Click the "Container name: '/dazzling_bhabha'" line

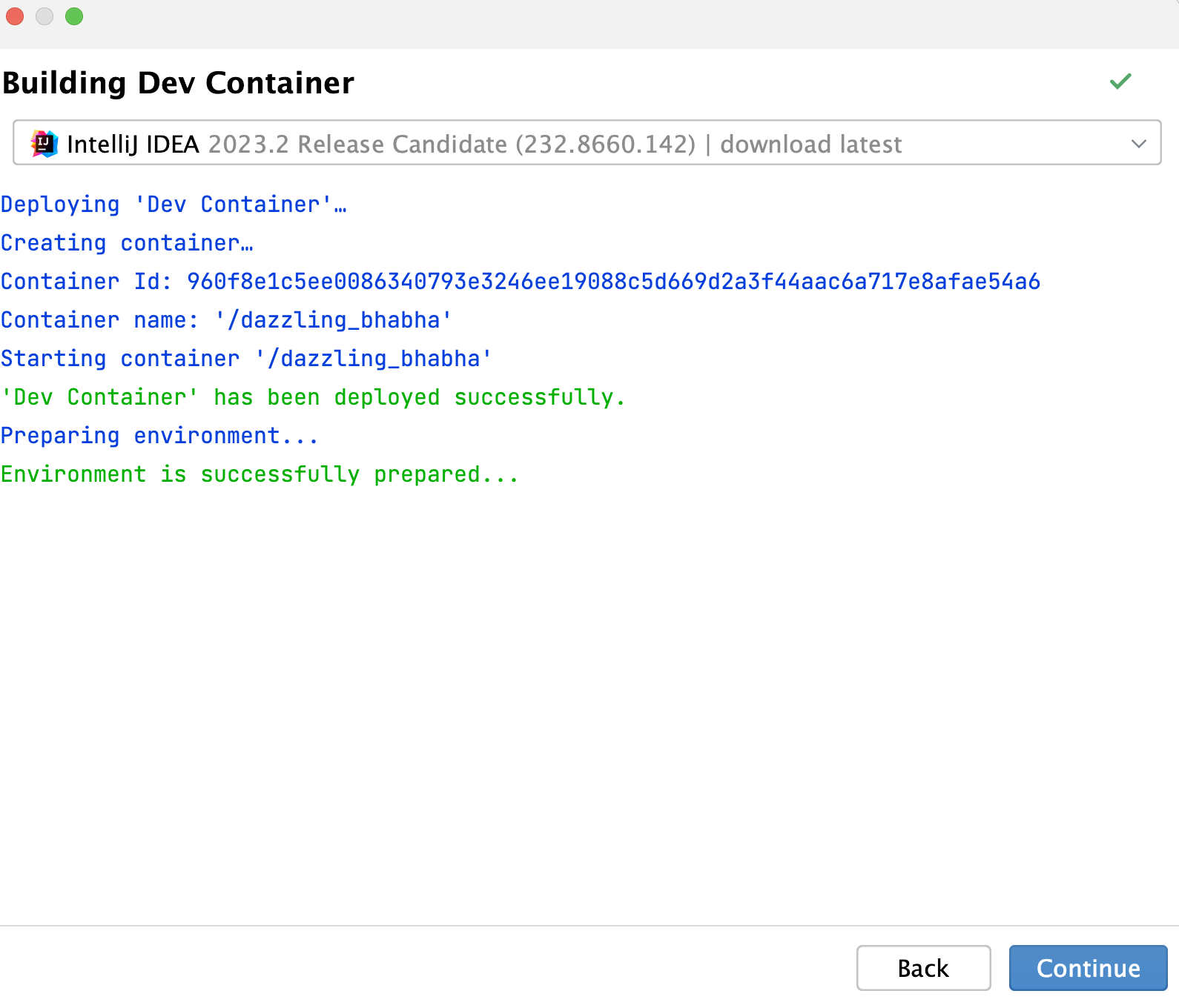[226, 320]
